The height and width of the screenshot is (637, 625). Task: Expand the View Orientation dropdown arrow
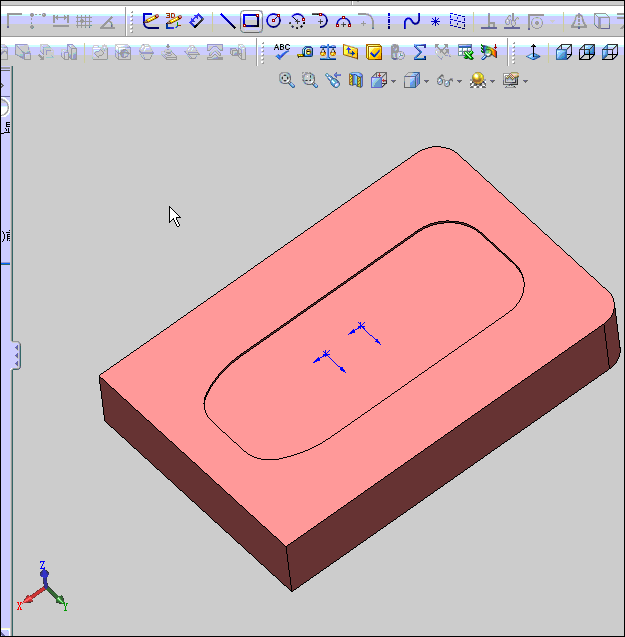(393, 82)
